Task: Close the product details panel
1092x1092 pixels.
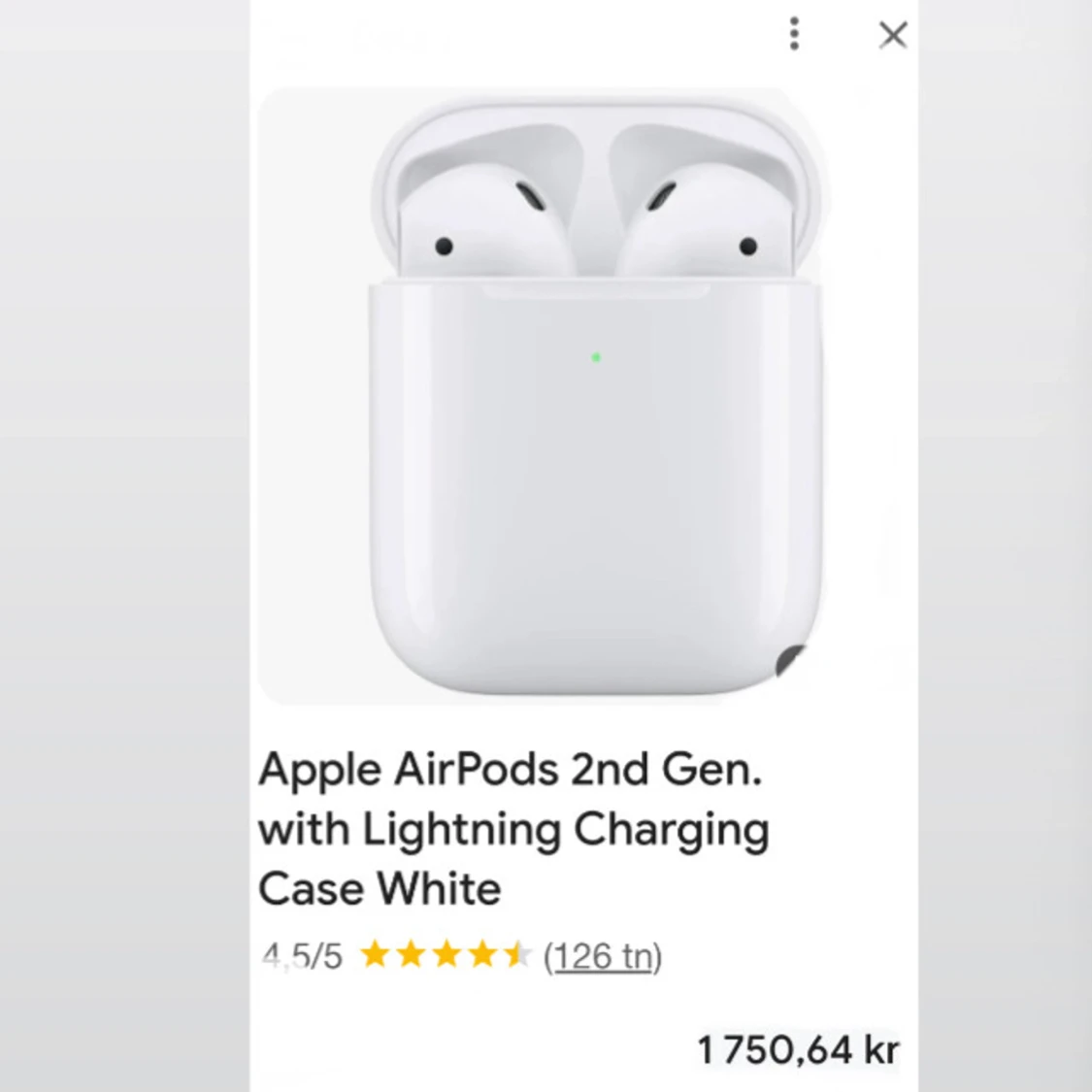Action: (893, 35)
